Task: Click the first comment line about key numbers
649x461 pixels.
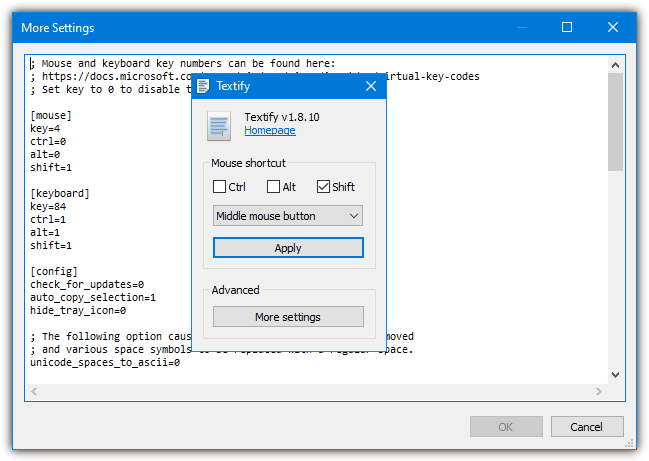Action: point(183,64)
